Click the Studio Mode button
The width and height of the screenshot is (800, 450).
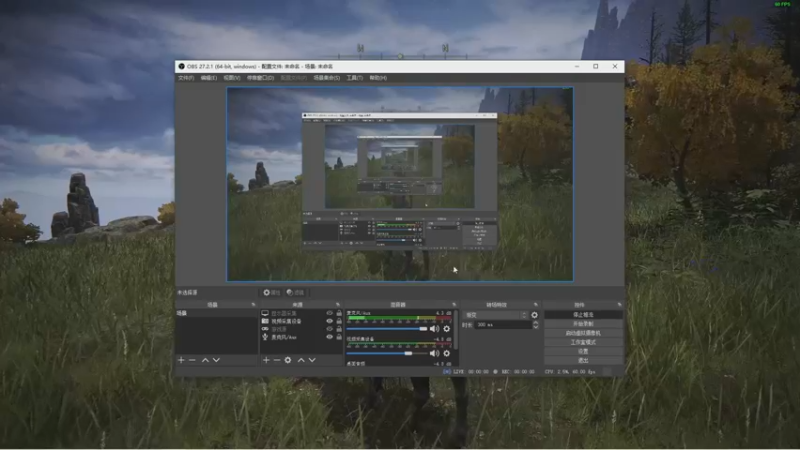583,342
